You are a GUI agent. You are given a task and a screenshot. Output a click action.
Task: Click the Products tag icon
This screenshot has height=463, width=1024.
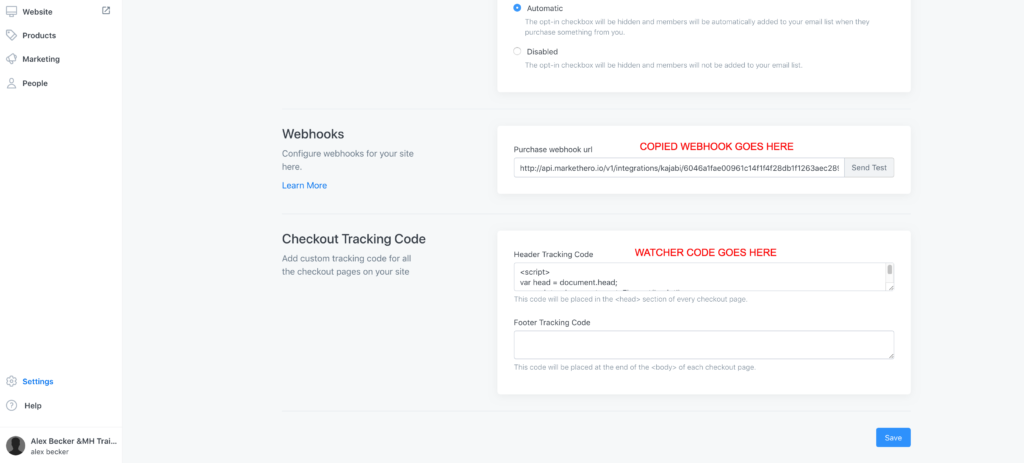coord(11,35)
